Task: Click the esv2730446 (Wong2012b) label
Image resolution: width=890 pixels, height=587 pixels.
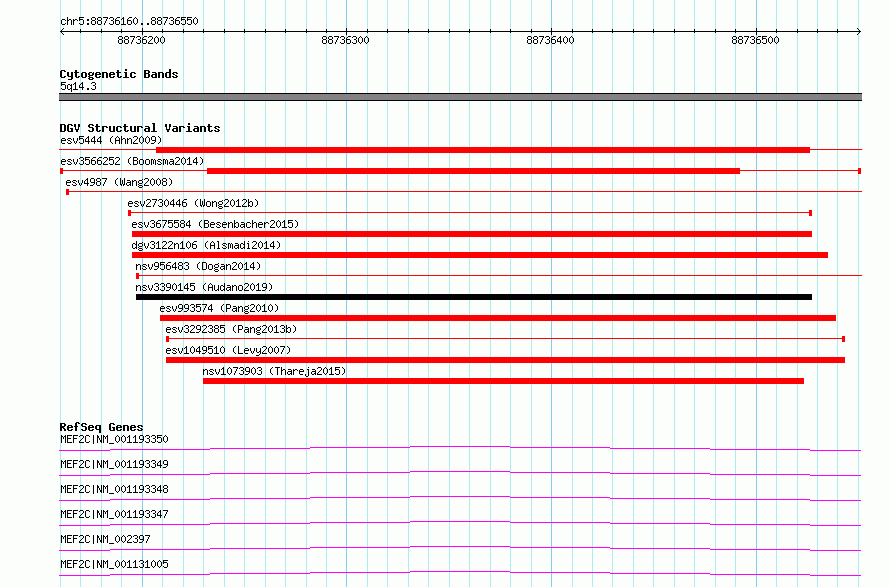Action: click(193, 203)
